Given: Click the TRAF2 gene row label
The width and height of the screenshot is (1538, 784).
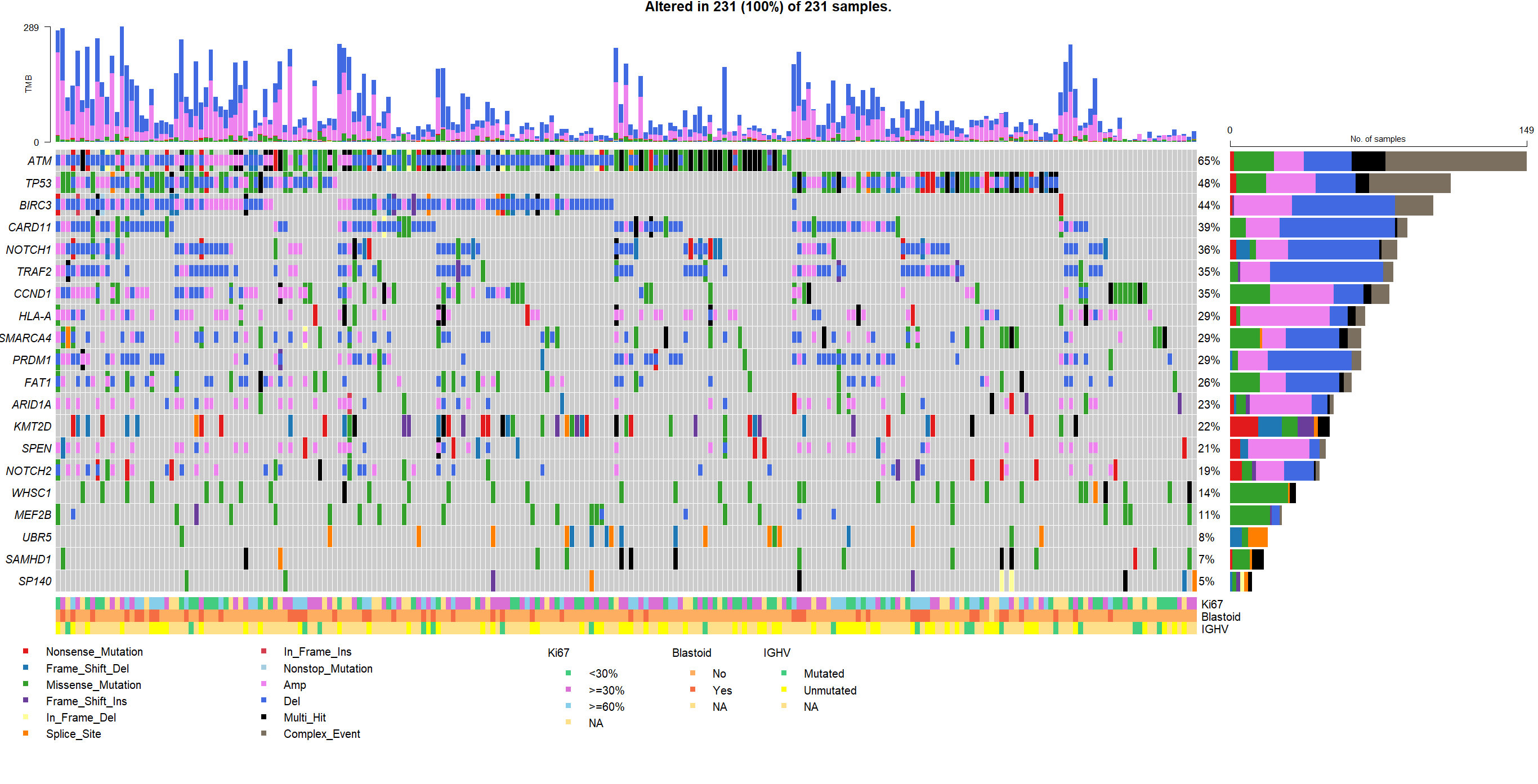Looking at the screenshot, I should [34, 272].
